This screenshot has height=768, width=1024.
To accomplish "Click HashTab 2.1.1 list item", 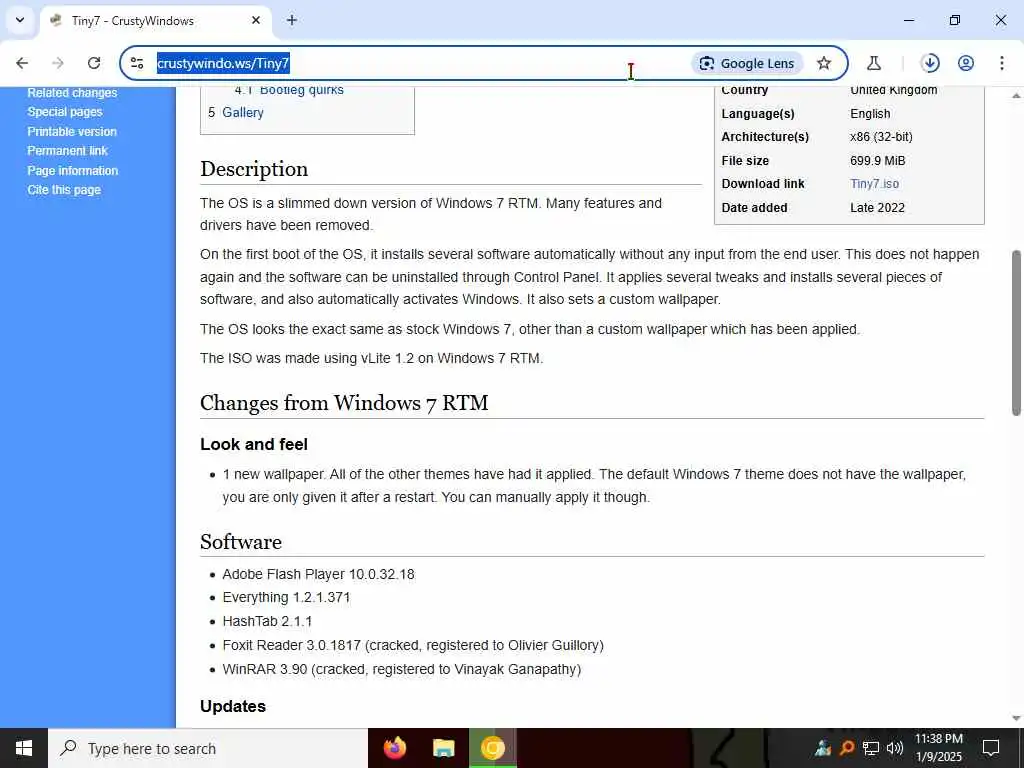I will click(267, 621).
